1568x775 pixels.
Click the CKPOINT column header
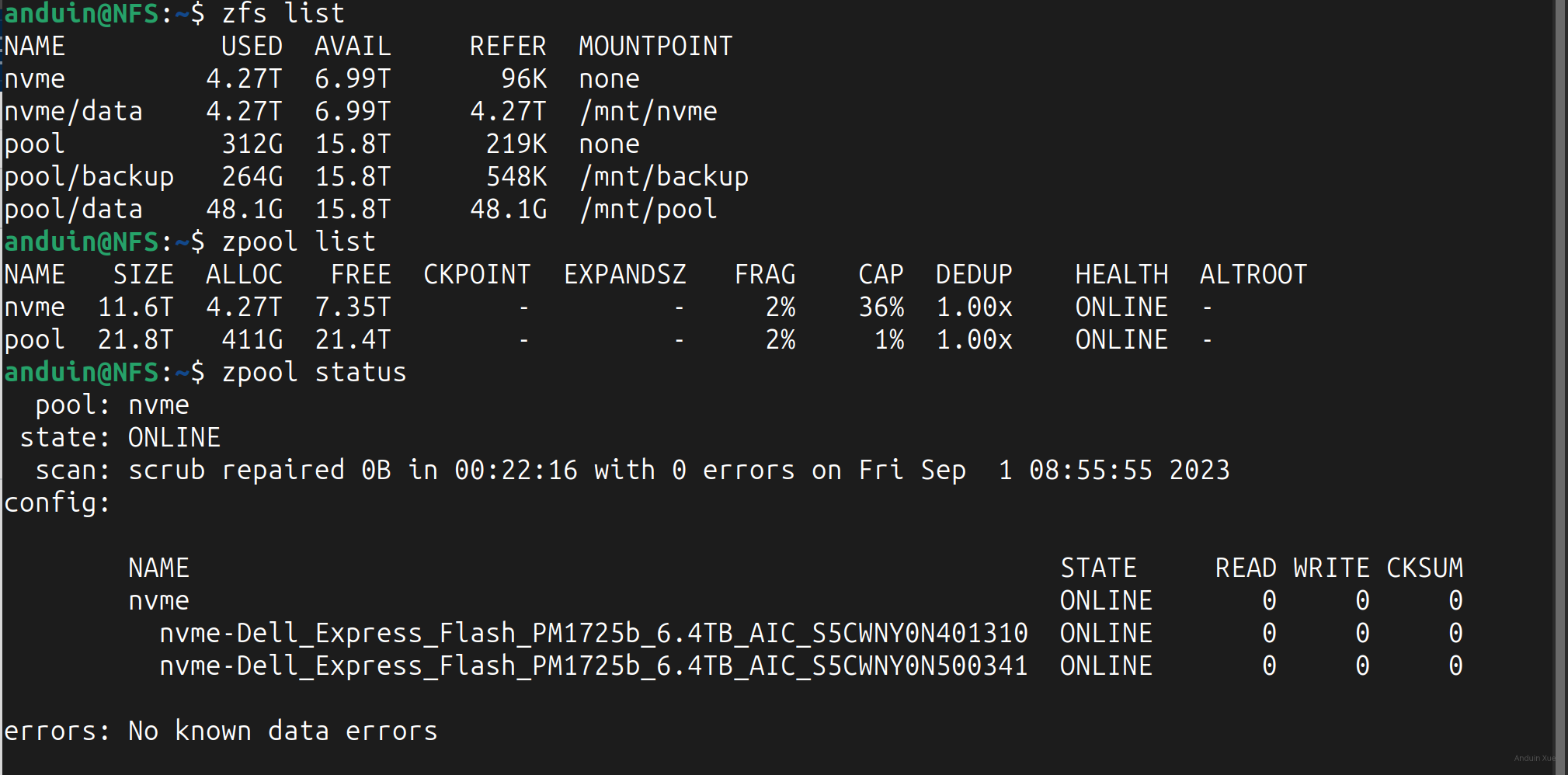pos(477,275)
